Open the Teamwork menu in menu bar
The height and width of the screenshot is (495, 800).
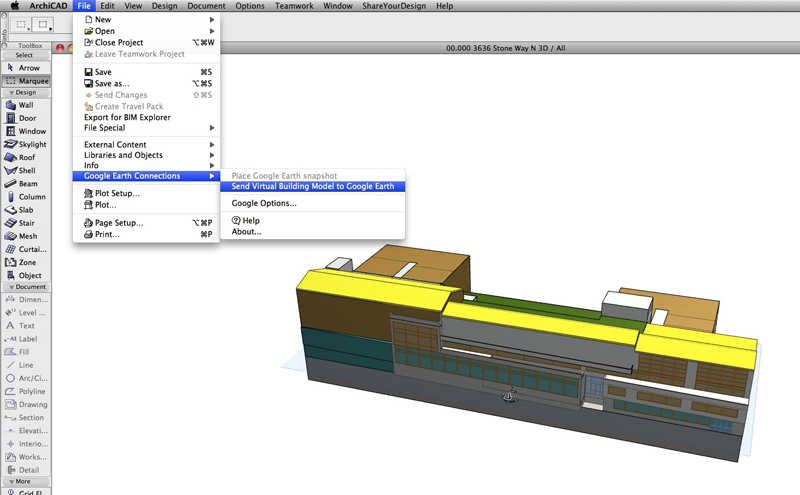point(295,6)
